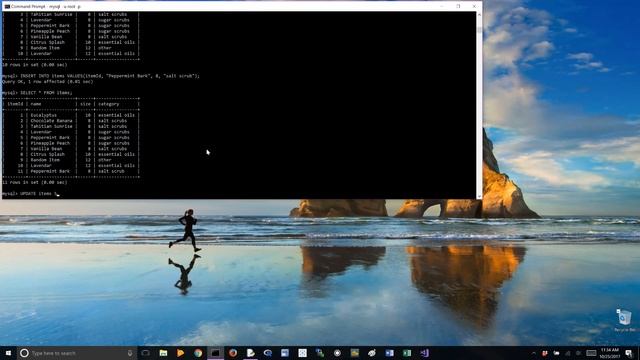The image size is (640, 360).
Task: Open Visual Studio from taskbar
Action: coord(424,353)
